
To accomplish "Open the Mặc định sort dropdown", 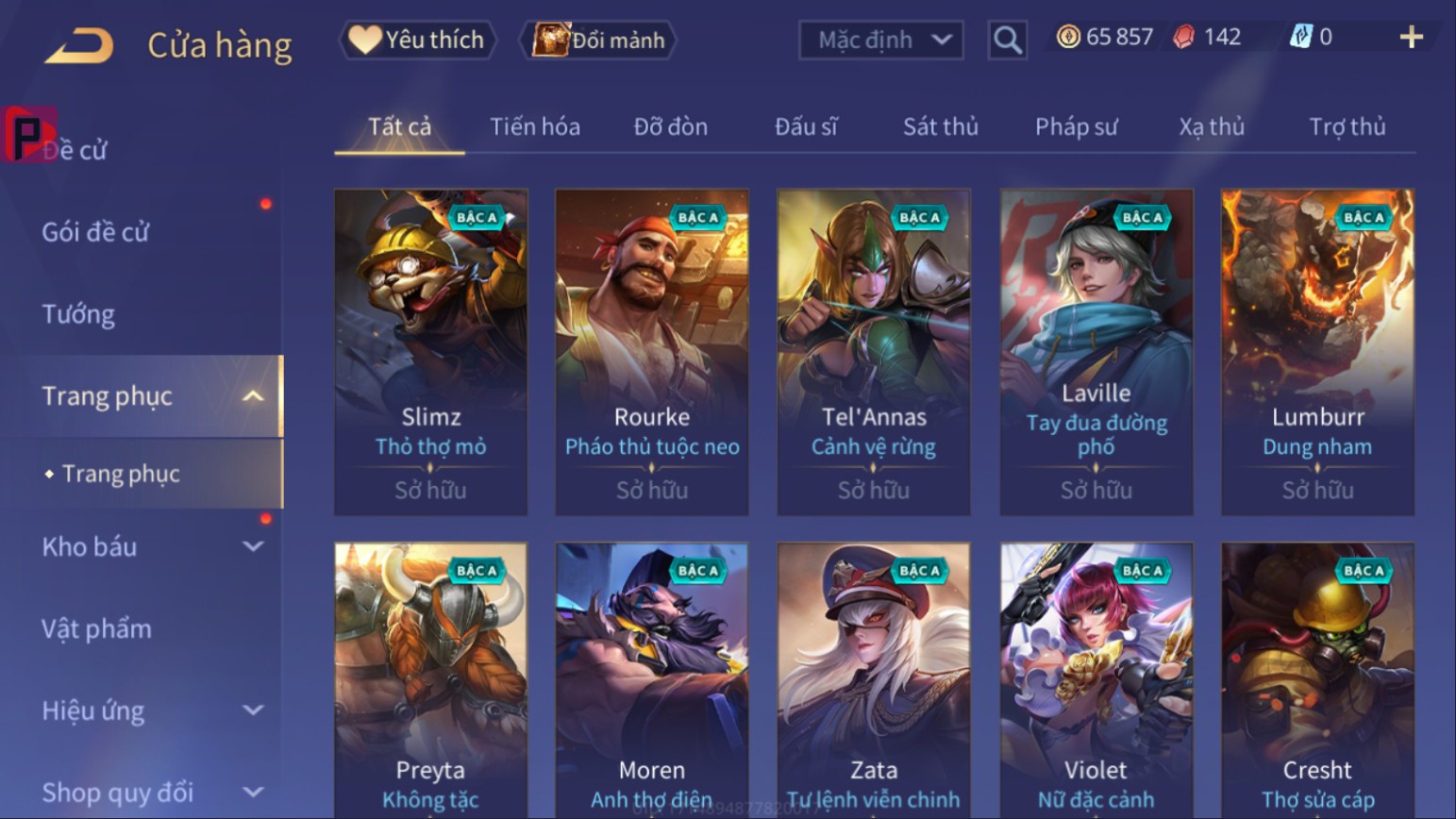I will click(881, 40).
